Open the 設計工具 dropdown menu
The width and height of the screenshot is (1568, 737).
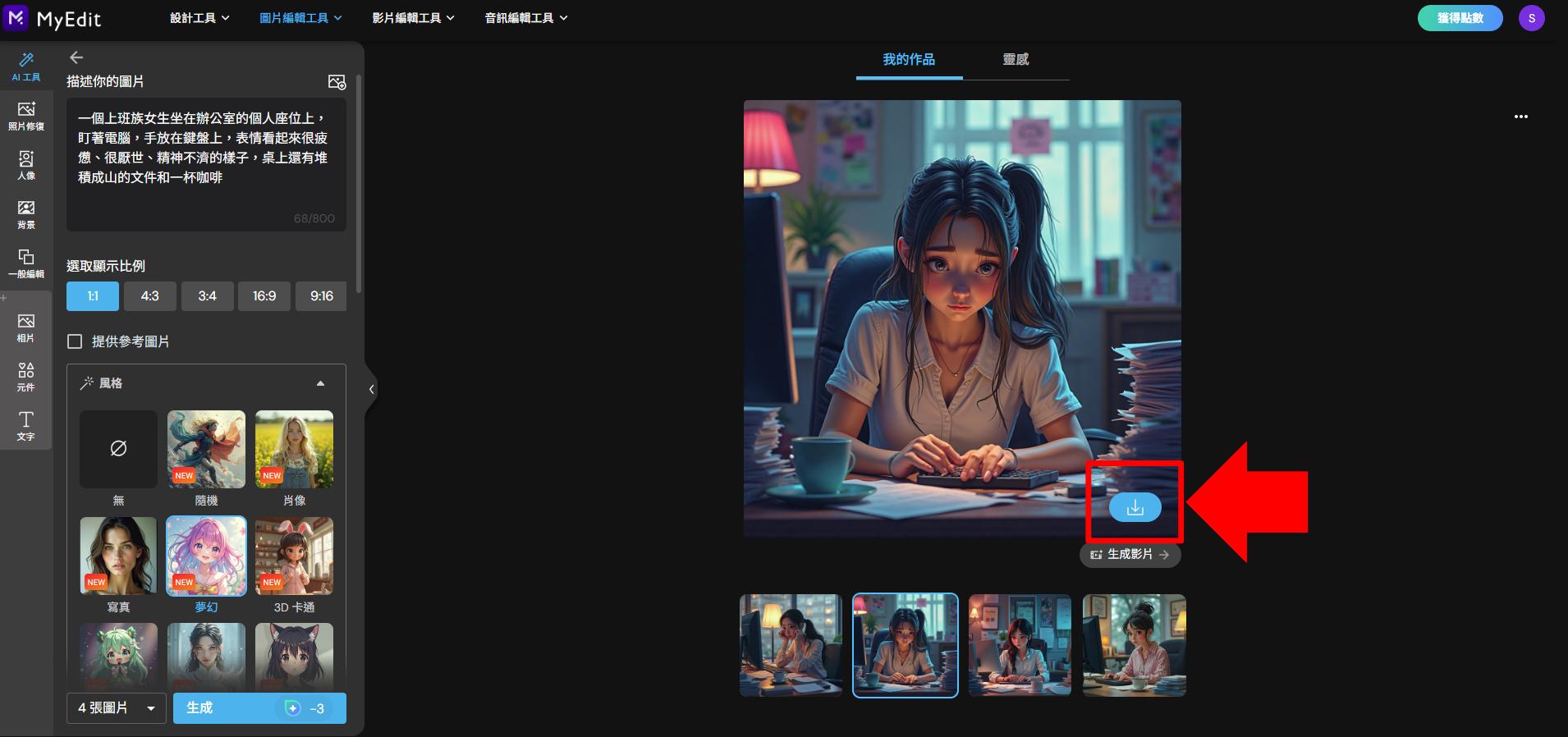tap(199, 18)
